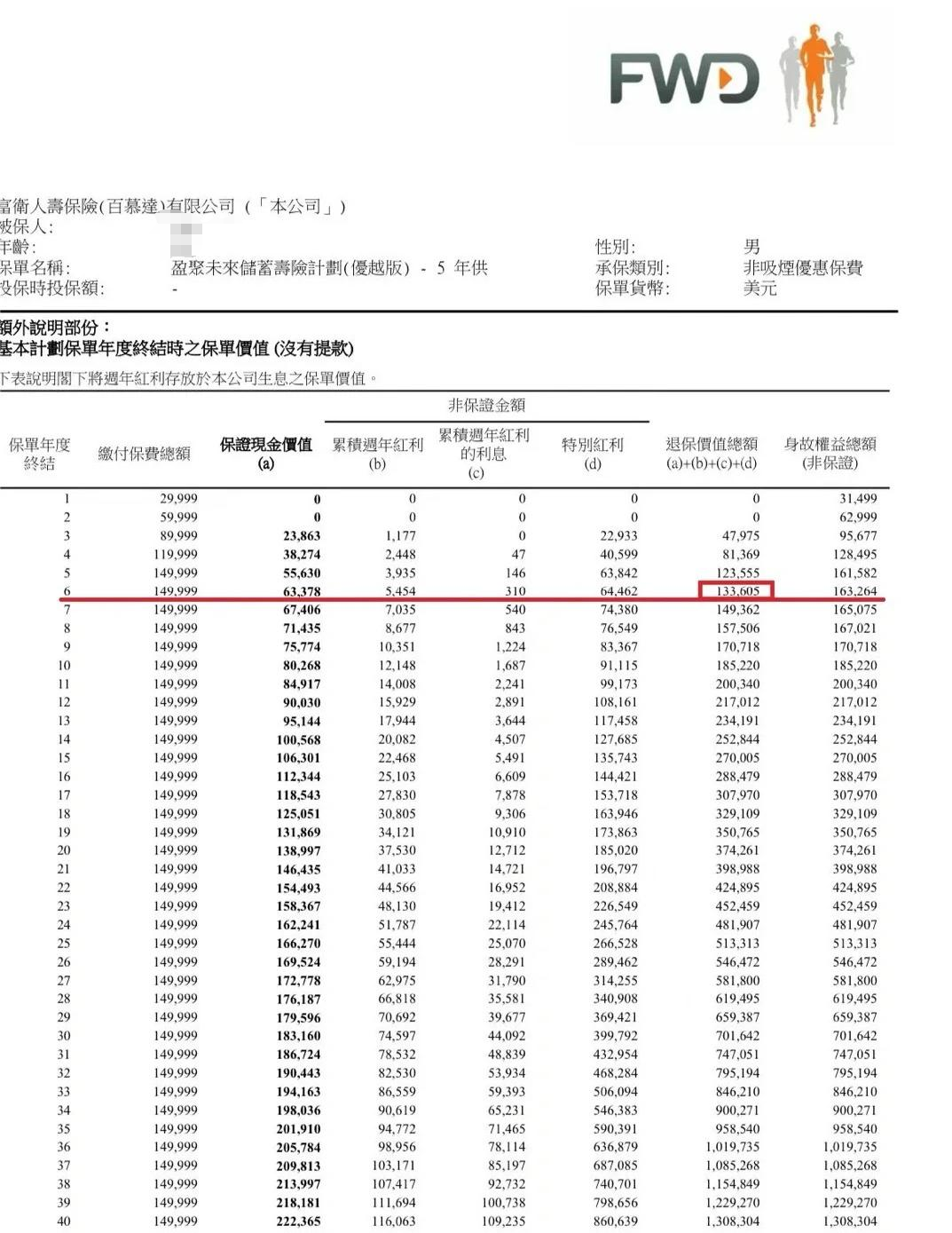Click guaranteed cash value 222,365 in year 40
Image resolution: width=952 pixels, height=1233 pixels.
point(298,1222)
